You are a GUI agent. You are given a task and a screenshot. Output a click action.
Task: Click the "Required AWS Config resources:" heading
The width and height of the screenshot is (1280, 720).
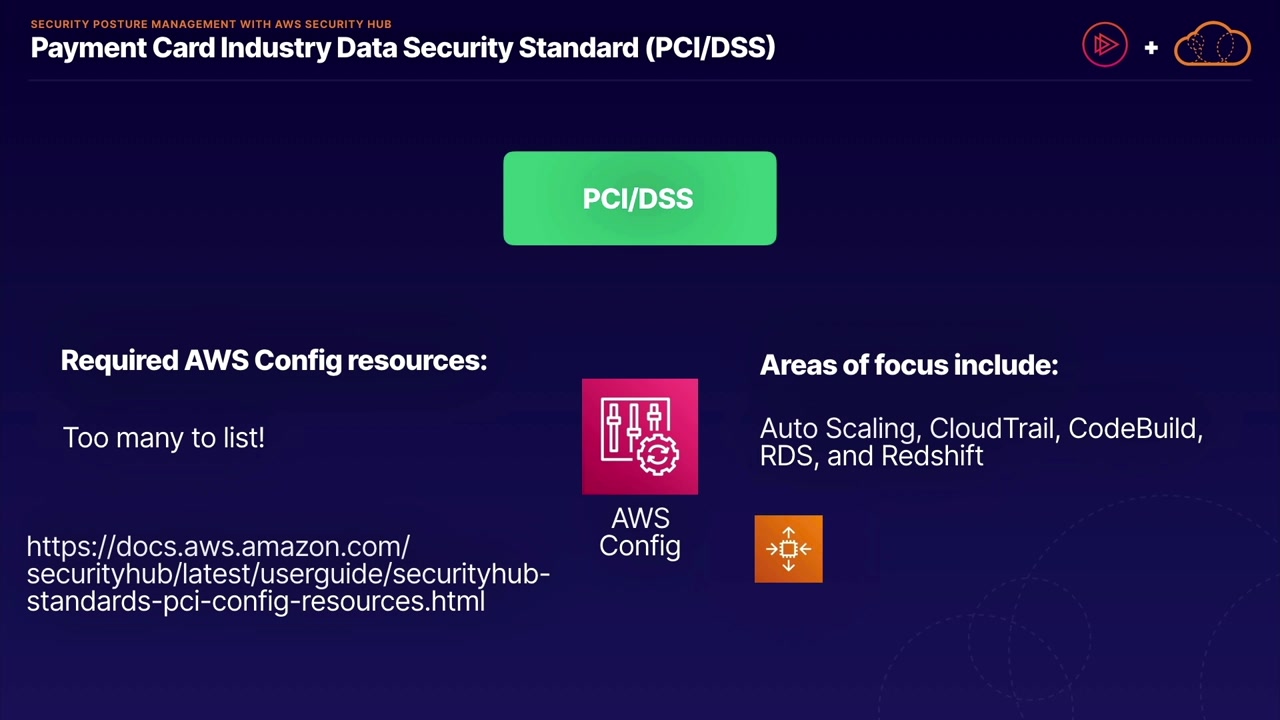point(274,360)
